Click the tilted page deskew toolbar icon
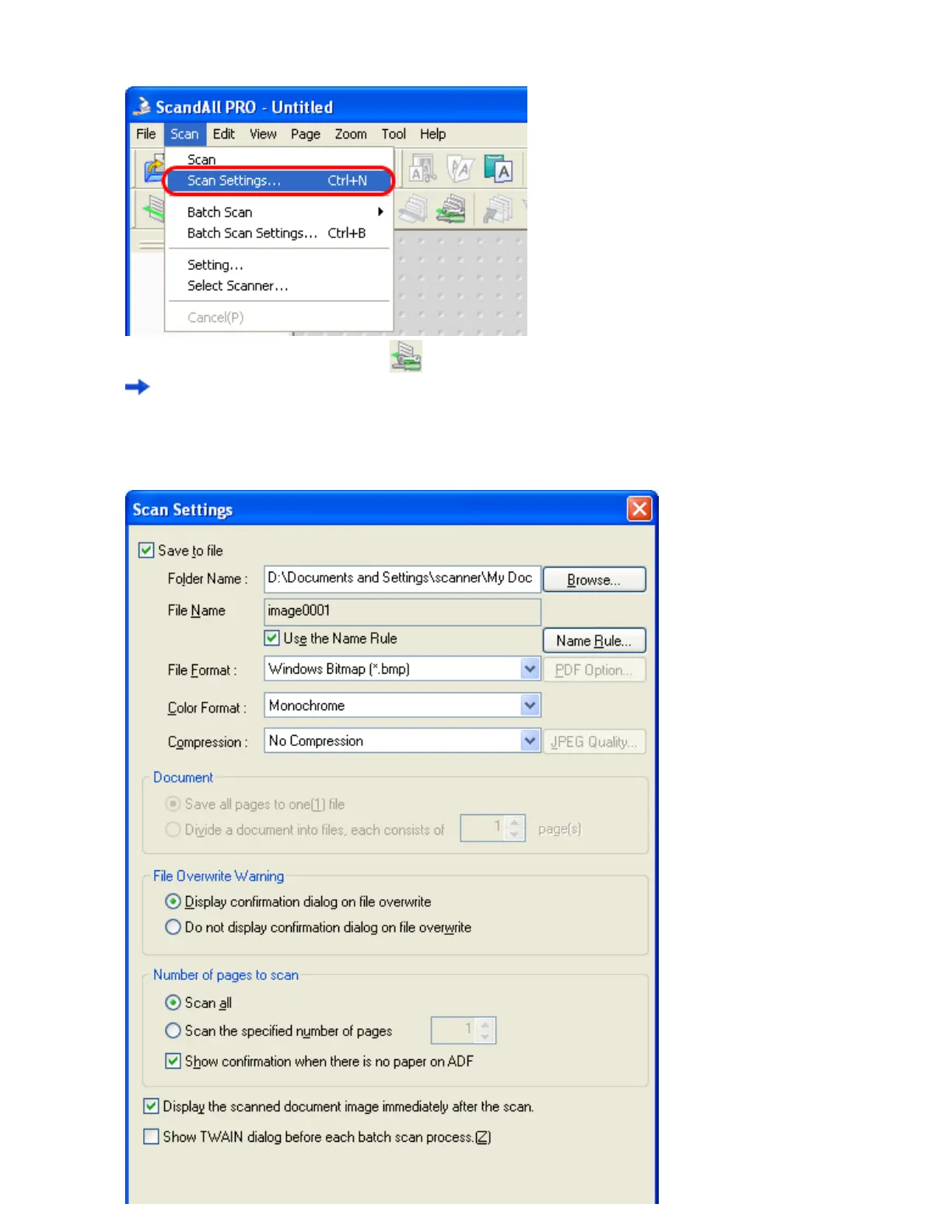The image size is (952, 1232). (x=460, y=169)
